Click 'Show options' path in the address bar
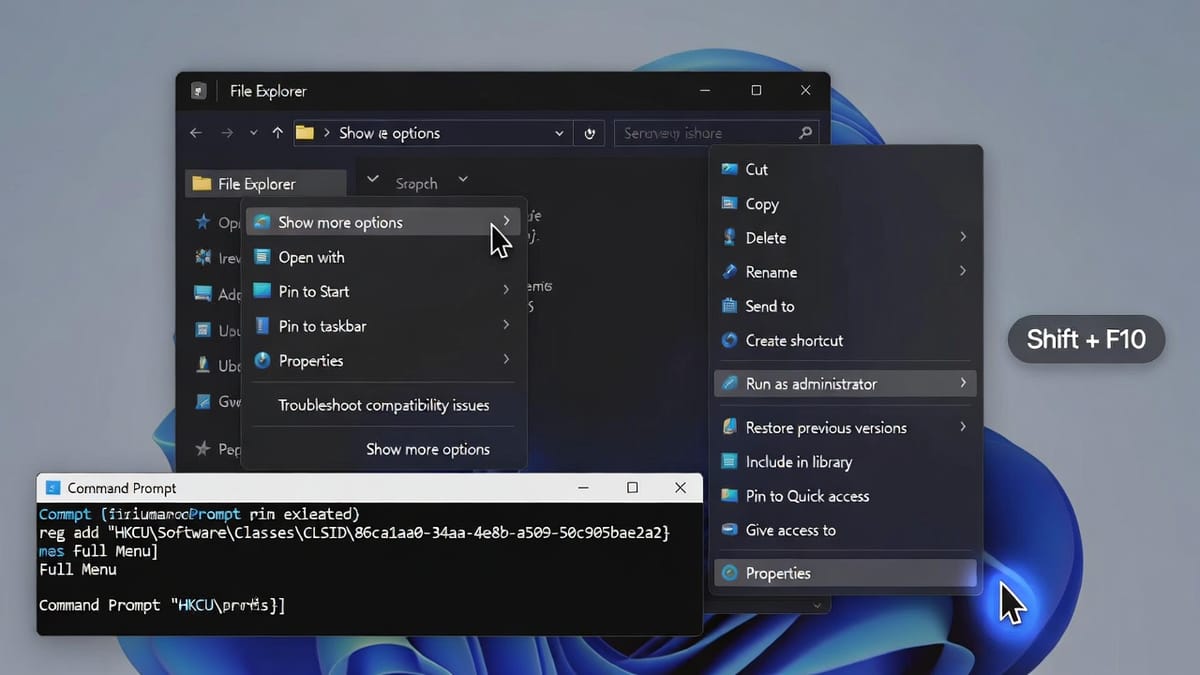Screen dimensions: 1200x675 389,133
